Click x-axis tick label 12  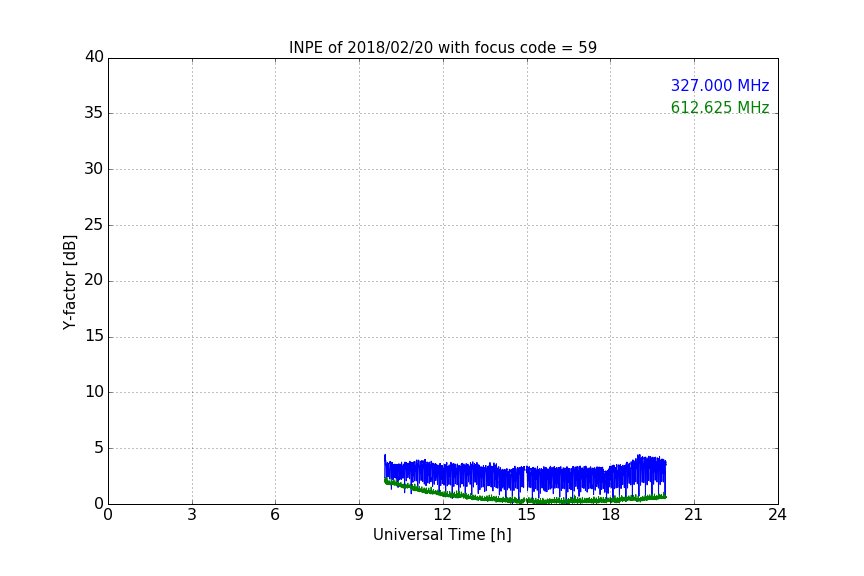click(442, 515)
